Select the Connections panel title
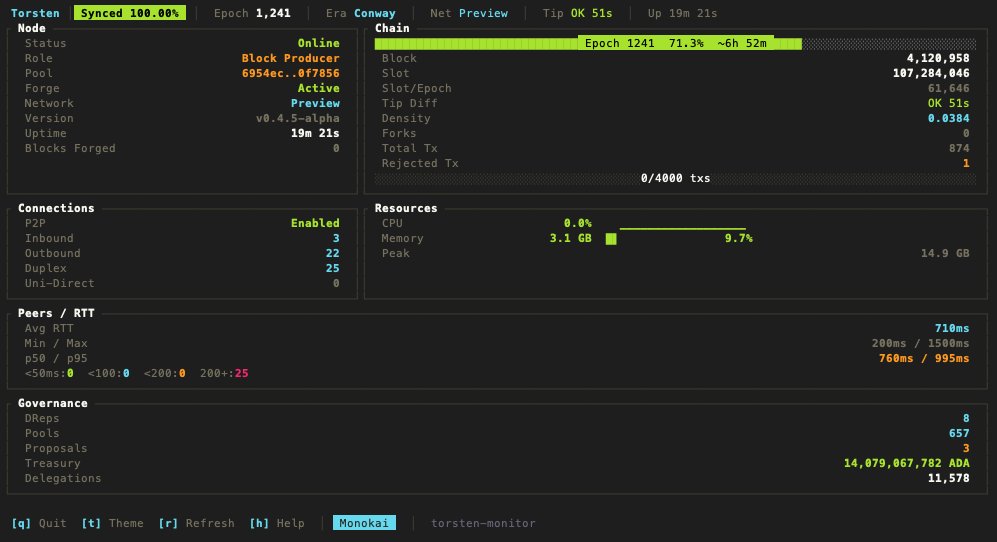 56,208
